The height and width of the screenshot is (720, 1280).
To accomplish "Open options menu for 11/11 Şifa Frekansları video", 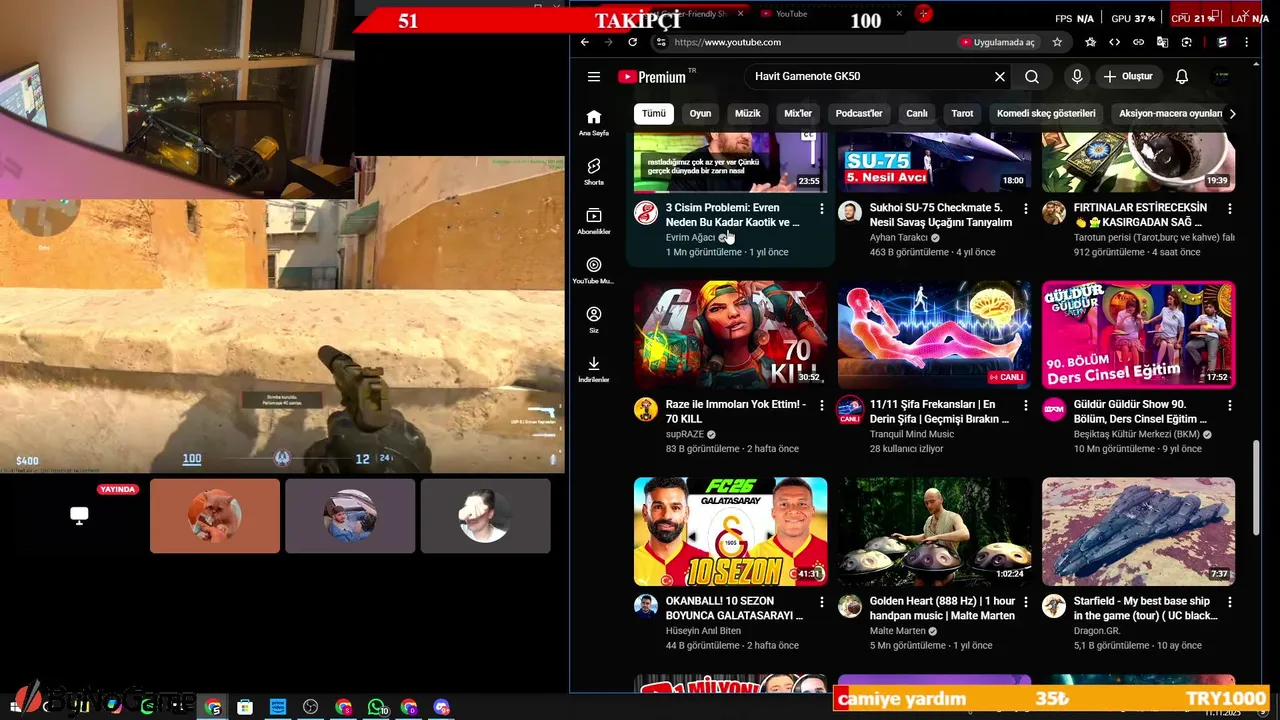I will [x=1026, y=406].
